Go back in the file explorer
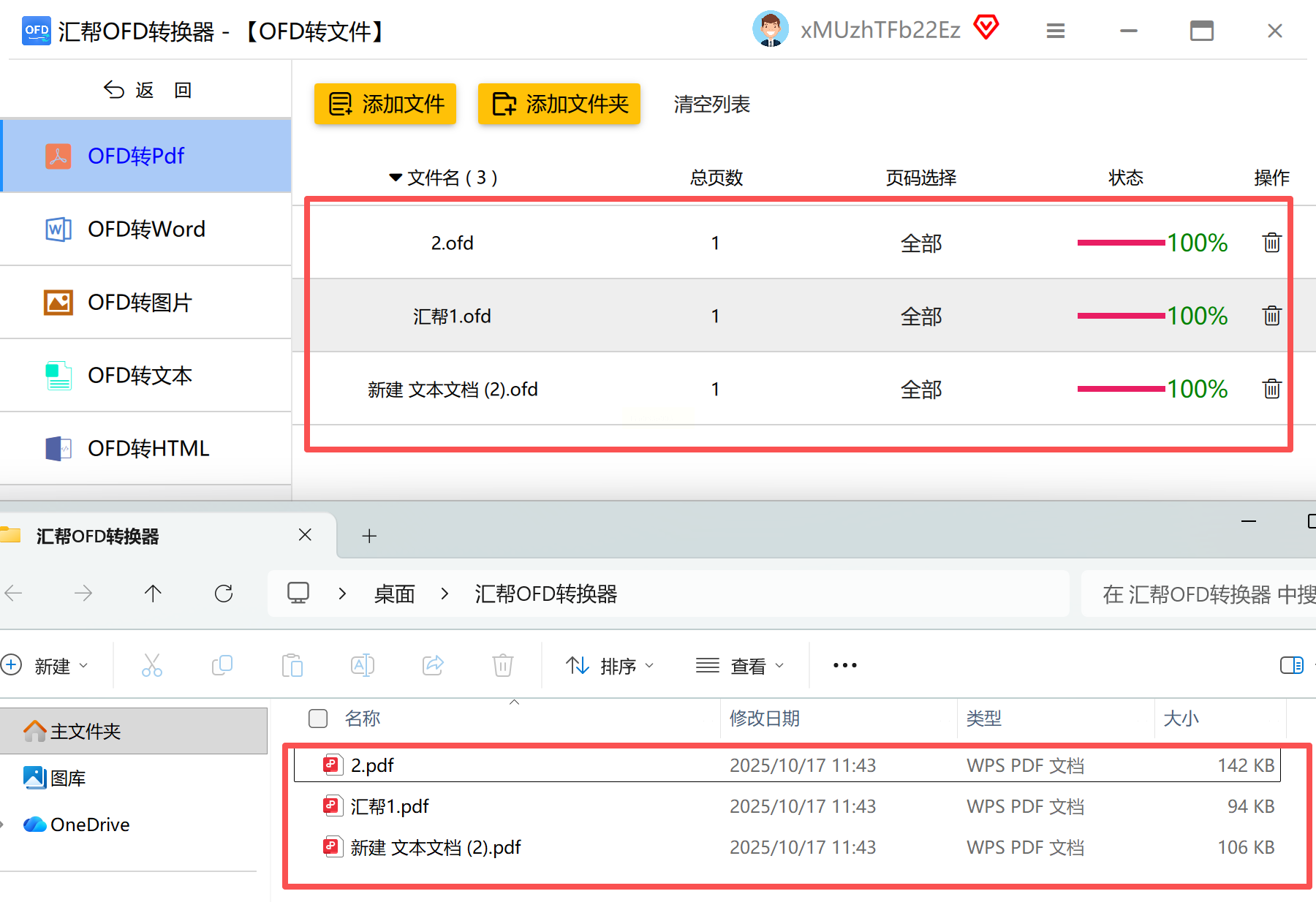1316x902 pixels. pos(14,593)
